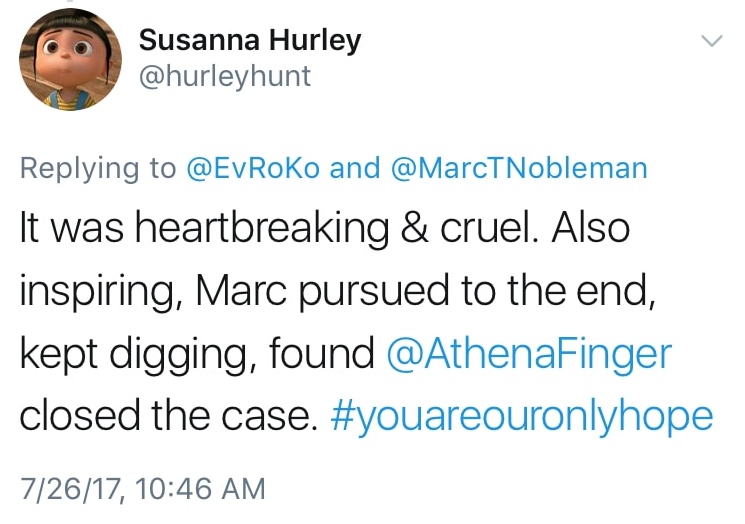Viewport: 745px width, 524px height.
Task: Click the word "Also" in tweet
Action: point(584,228)
